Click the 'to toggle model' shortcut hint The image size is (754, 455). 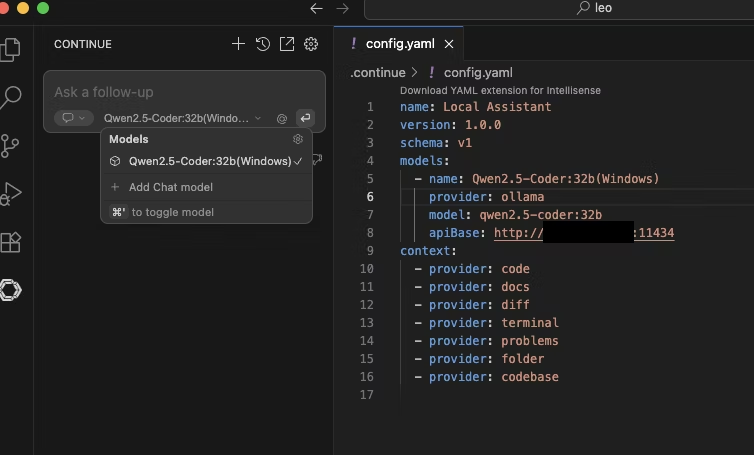pos(162,212)
